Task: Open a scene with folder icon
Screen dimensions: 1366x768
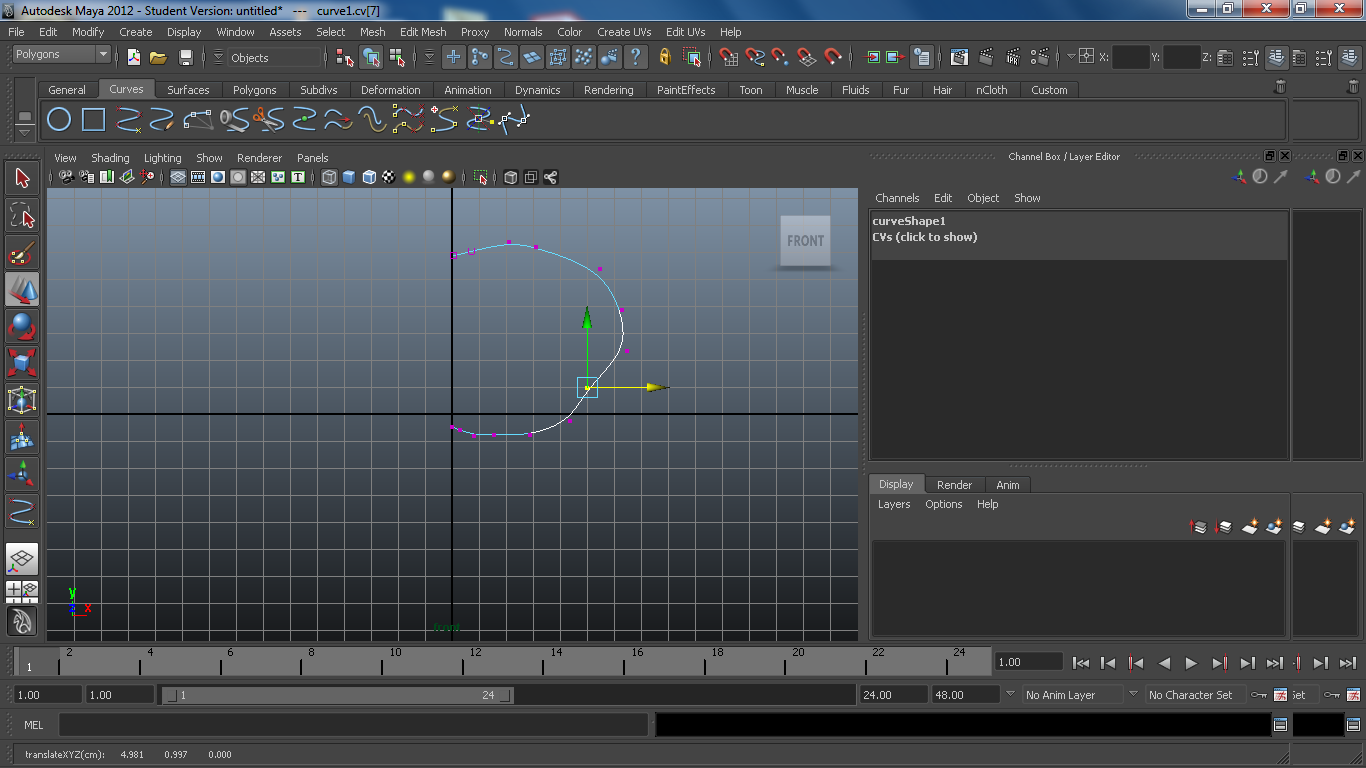Action: point(158,57)
